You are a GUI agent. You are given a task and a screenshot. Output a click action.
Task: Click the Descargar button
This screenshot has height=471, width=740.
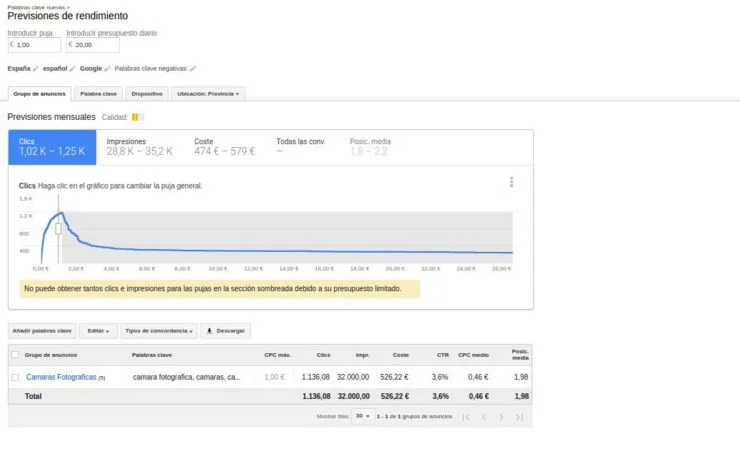(225, 330)
